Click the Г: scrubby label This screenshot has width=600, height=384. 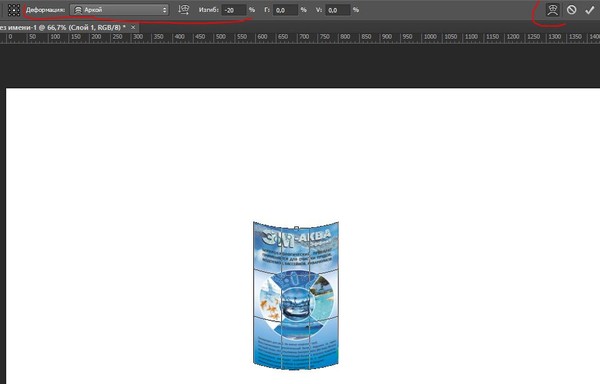coord(267,10)
